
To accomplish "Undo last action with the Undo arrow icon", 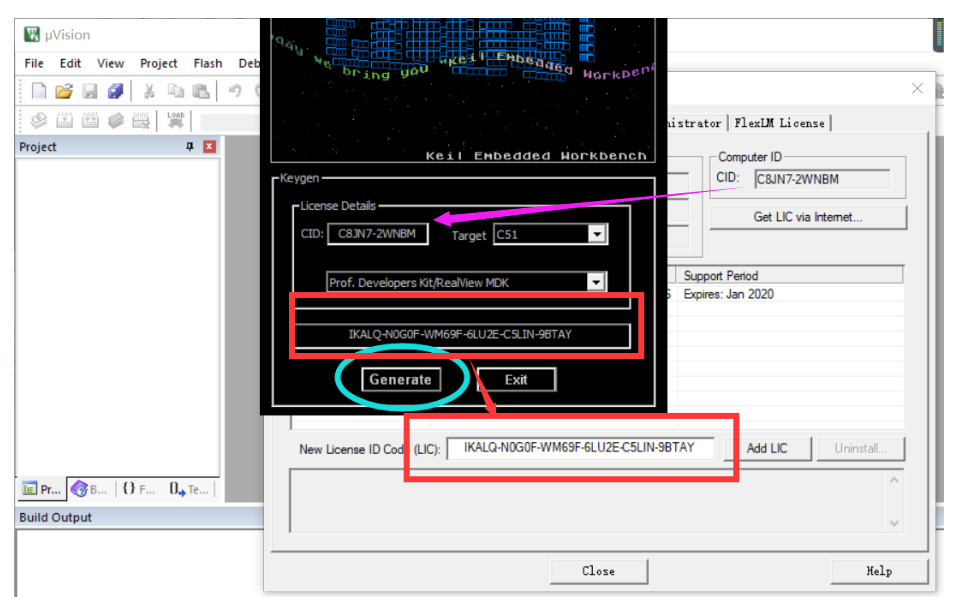I will [233, 91].
